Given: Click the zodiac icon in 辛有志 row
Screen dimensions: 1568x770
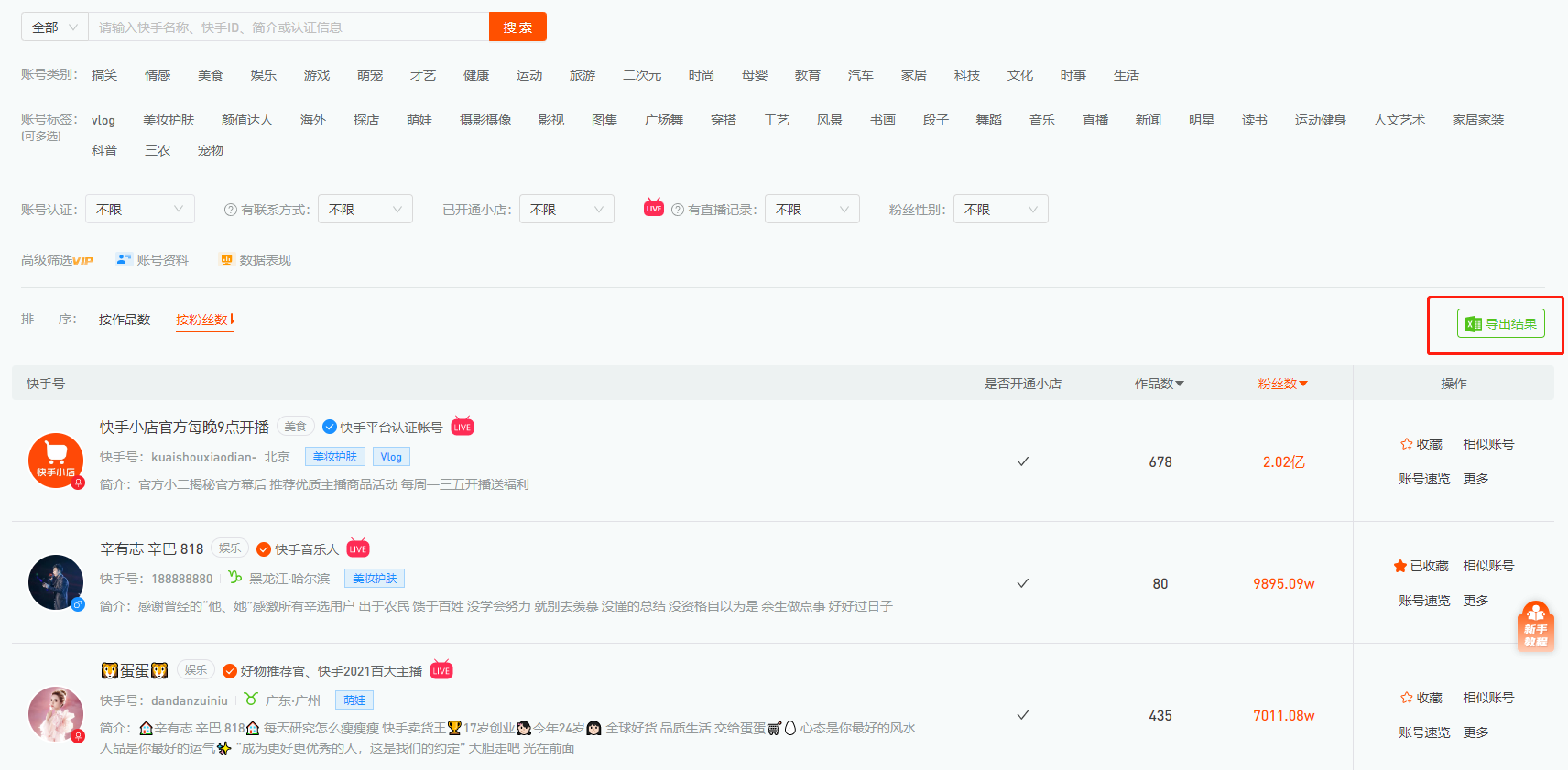Looking at the screenshot, I should [235, 577].
